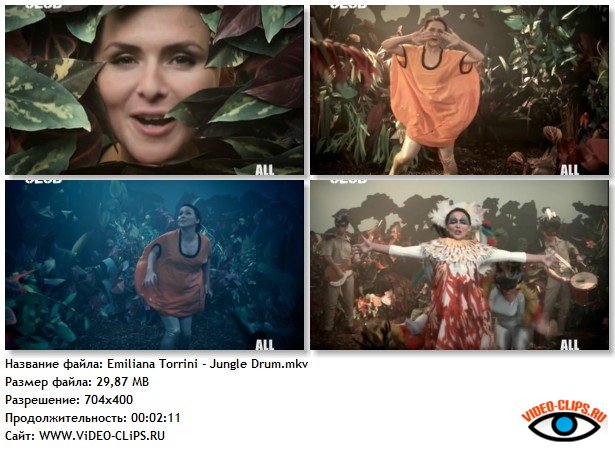The width and height of the screenshot is (615, 450).
Task: Click the resolution 704x400 text
Action: click(109, 400)
